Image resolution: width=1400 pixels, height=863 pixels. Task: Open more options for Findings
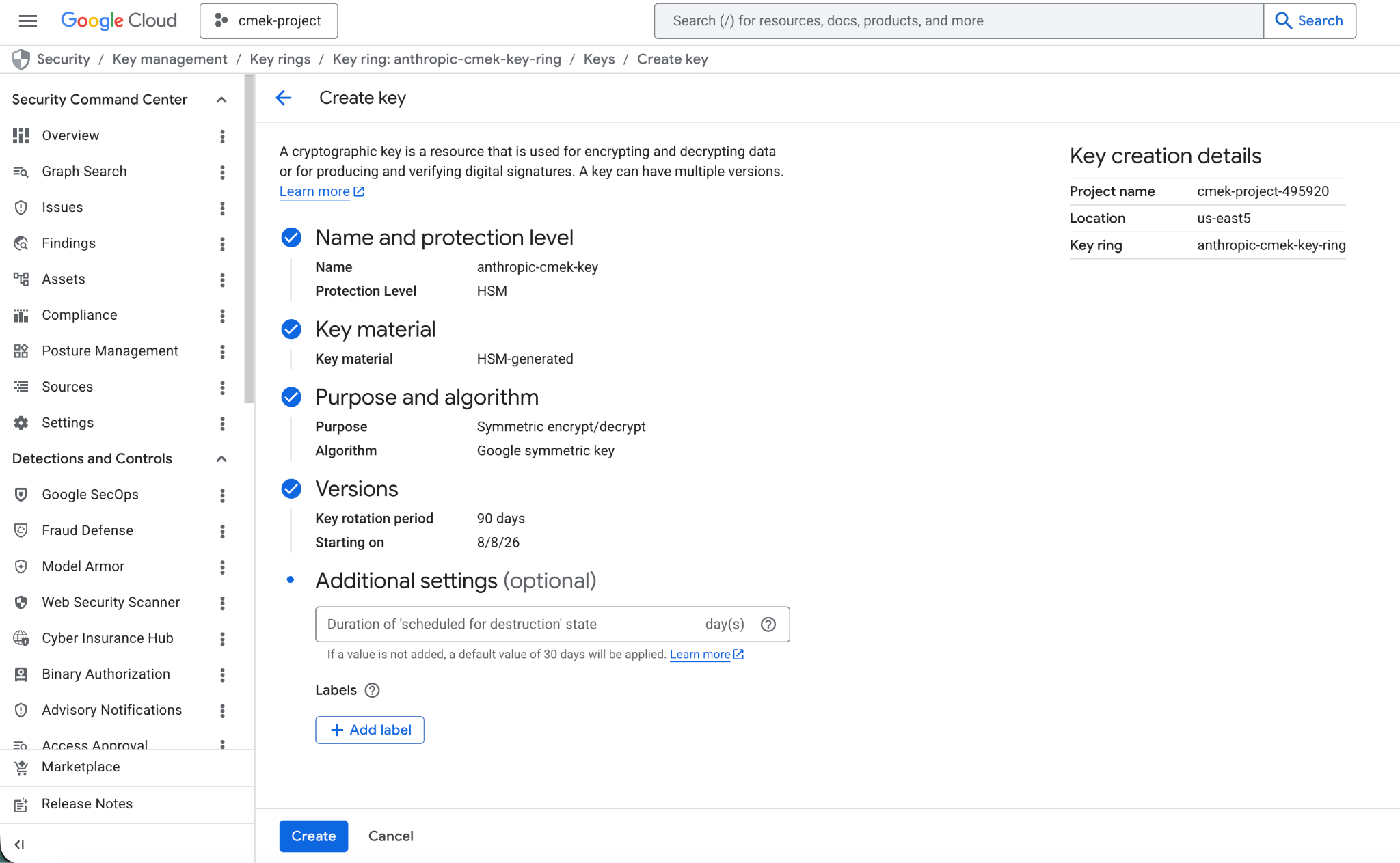coord(222,244)
